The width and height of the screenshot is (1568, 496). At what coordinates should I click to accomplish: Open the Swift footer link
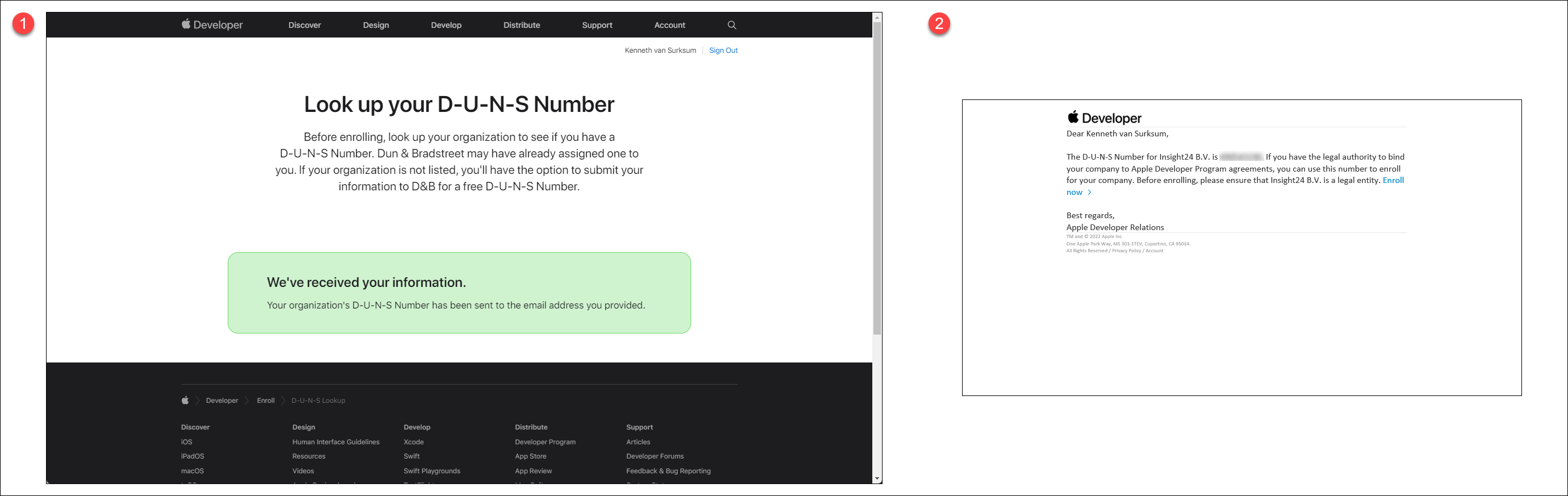point(412,456)
